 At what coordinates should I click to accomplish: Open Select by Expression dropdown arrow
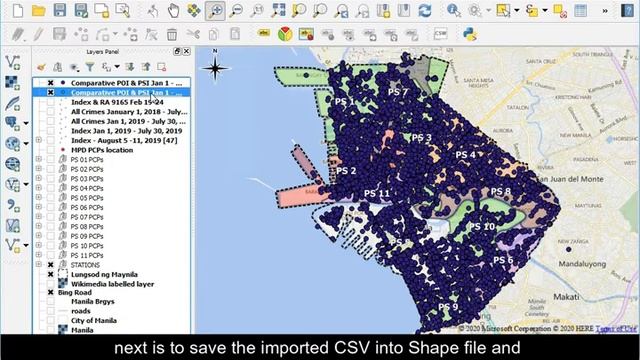(545, 11)
